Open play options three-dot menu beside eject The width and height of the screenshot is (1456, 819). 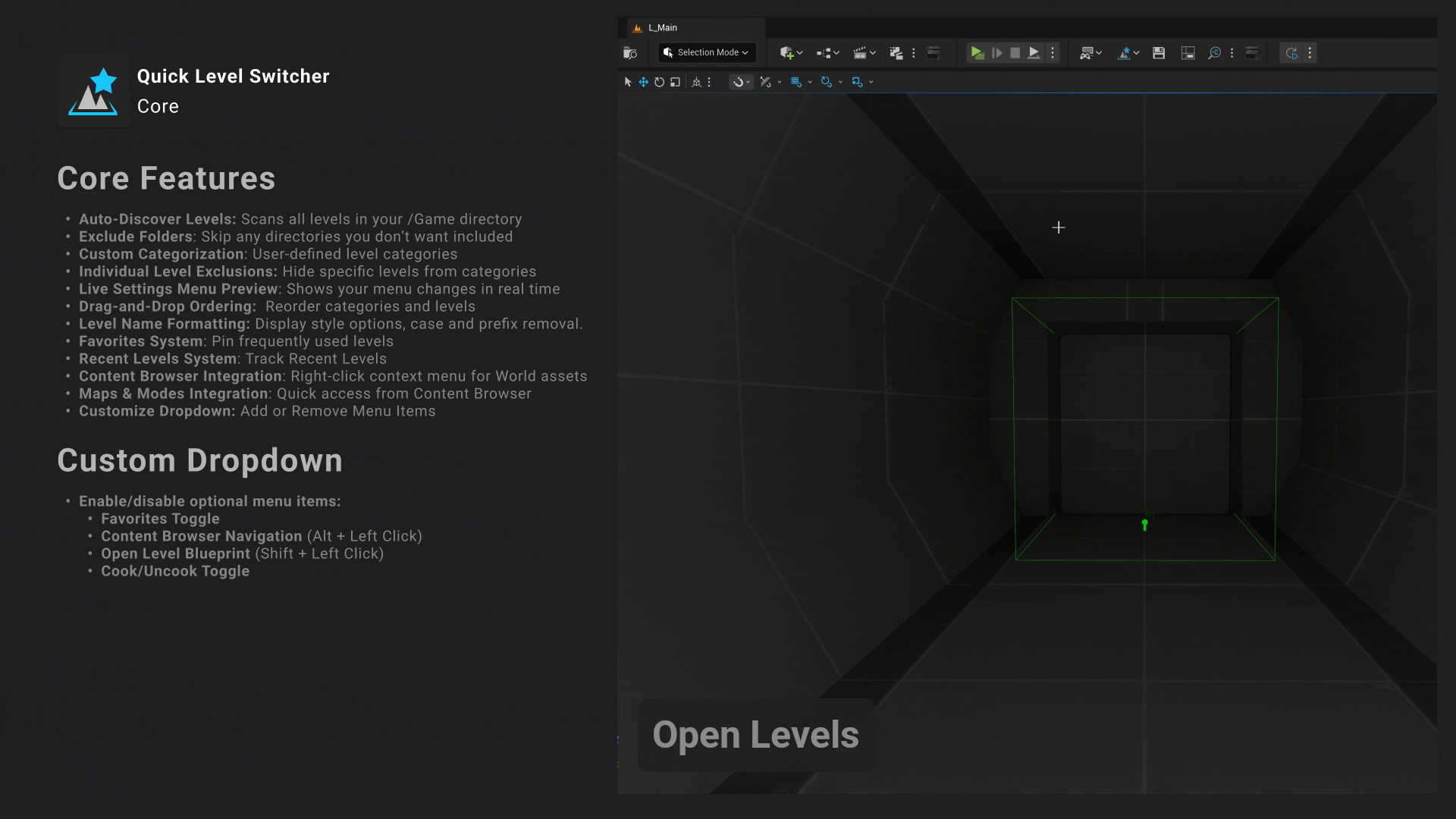click(1053, 53)
